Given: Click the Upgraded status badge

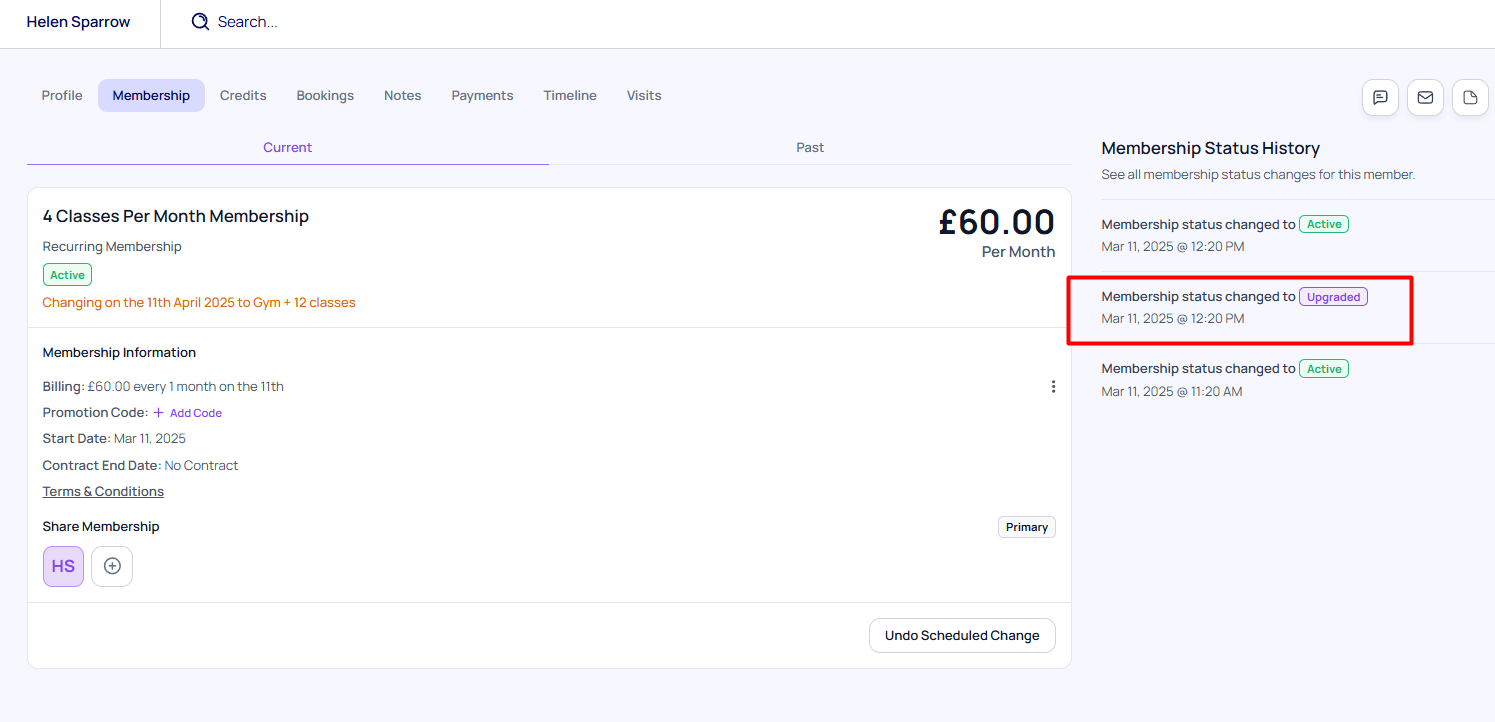Looking at the screenshot, I should click(1333, 297).
